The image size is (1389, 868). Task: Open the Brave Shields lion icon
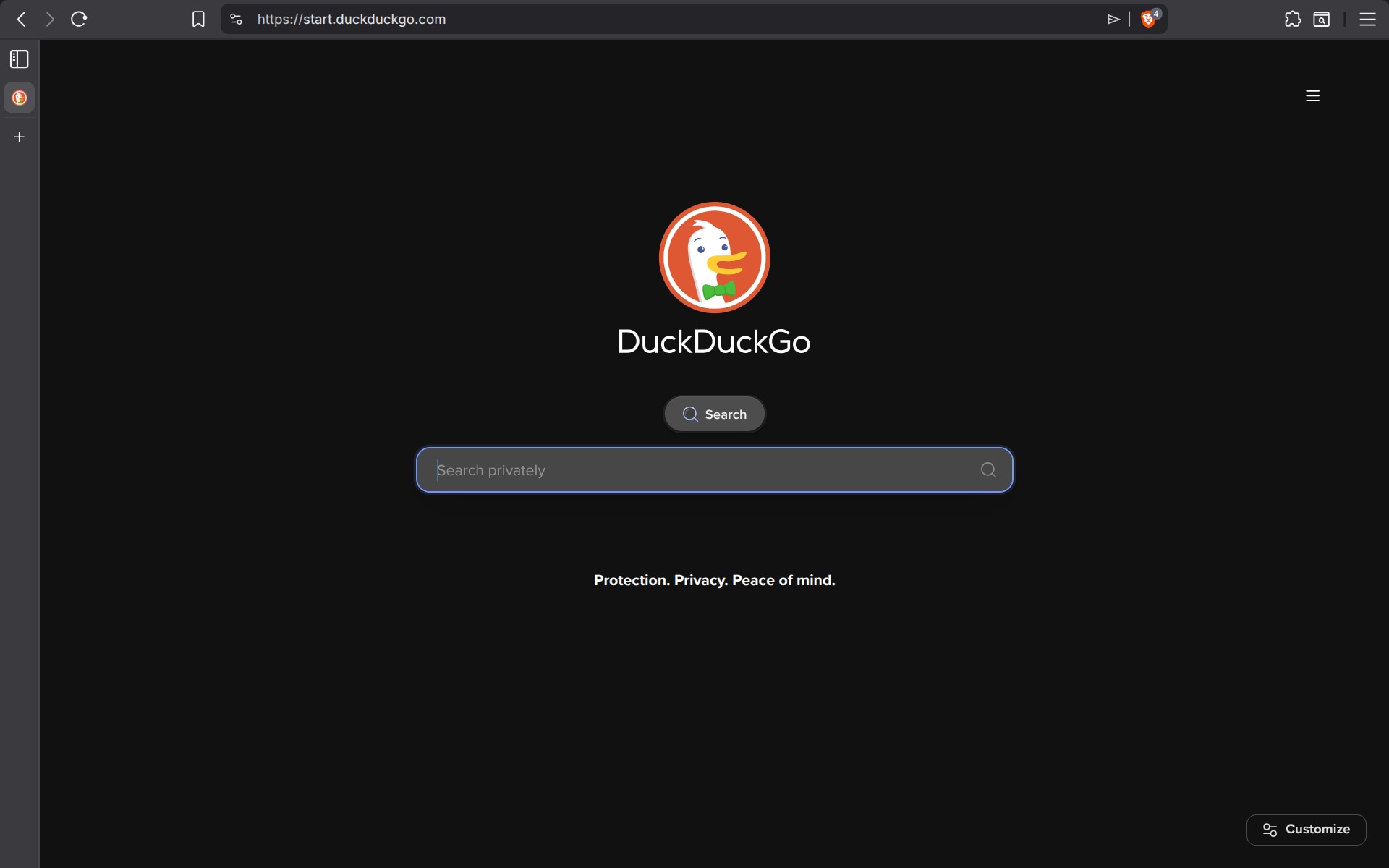click(x=1148, y=20)
